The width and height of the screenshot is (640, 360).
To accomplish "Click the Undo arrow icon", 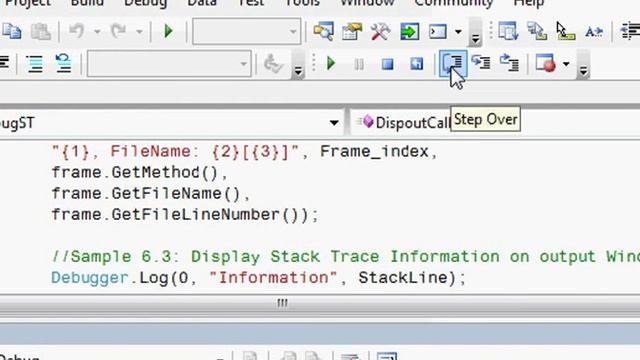I will coord(77,31).
